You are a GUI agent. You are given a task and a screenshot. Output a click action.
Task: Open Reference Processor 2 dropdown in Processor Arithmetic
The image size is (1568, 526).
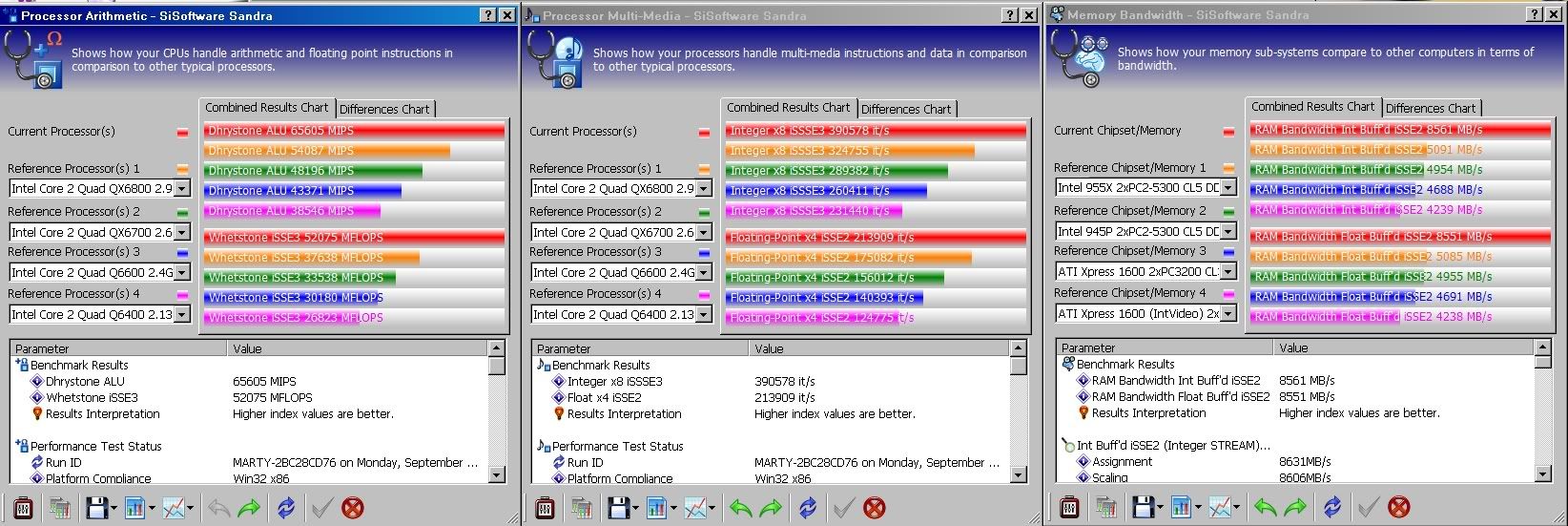pos(100,232)
